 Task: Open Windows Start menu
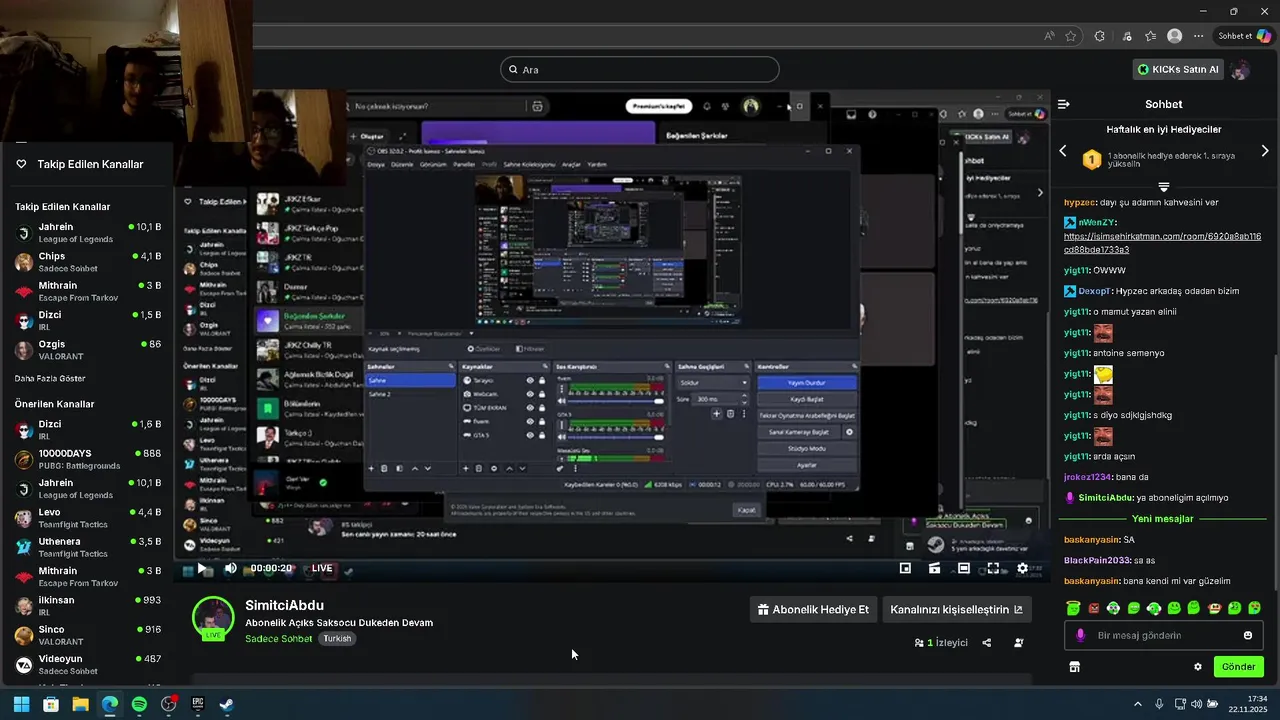coord(21,704)
